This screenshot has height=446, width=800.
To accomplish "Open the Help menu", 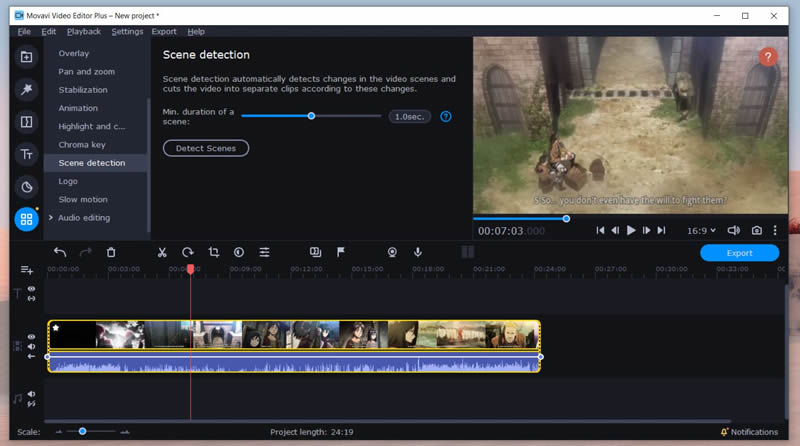I will tap(196, 32).
